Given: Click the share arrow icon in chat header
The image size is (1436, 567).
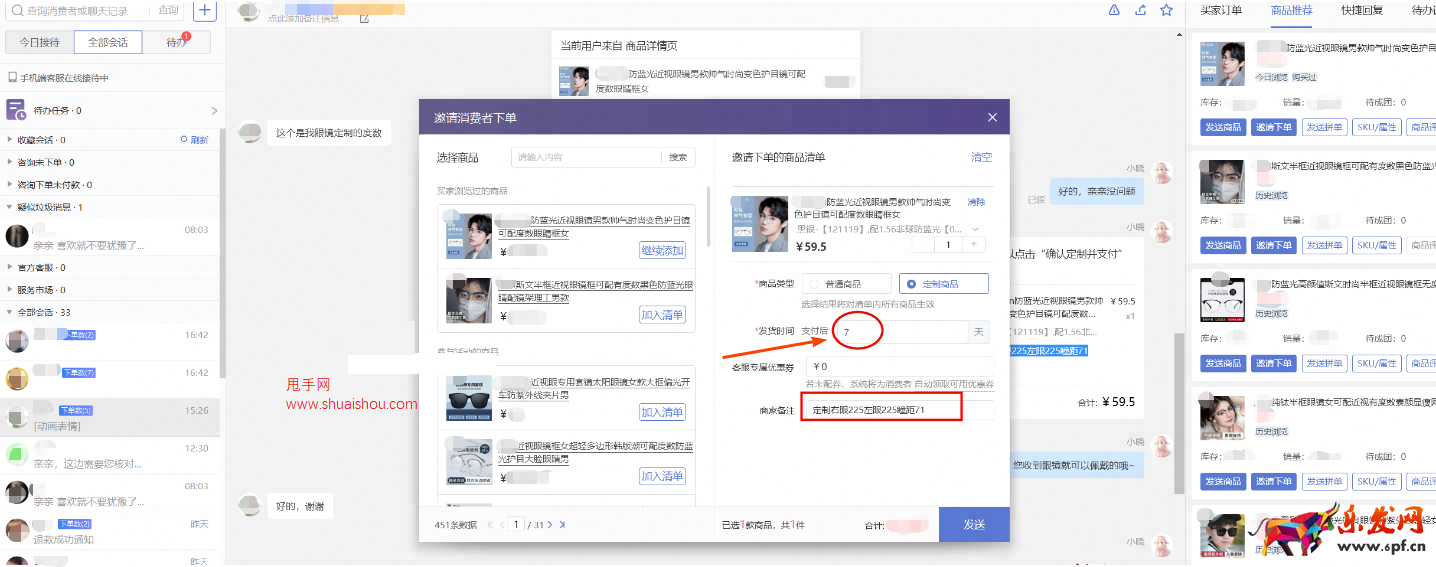Looking at the screenshot, I should click(1140, 10).
